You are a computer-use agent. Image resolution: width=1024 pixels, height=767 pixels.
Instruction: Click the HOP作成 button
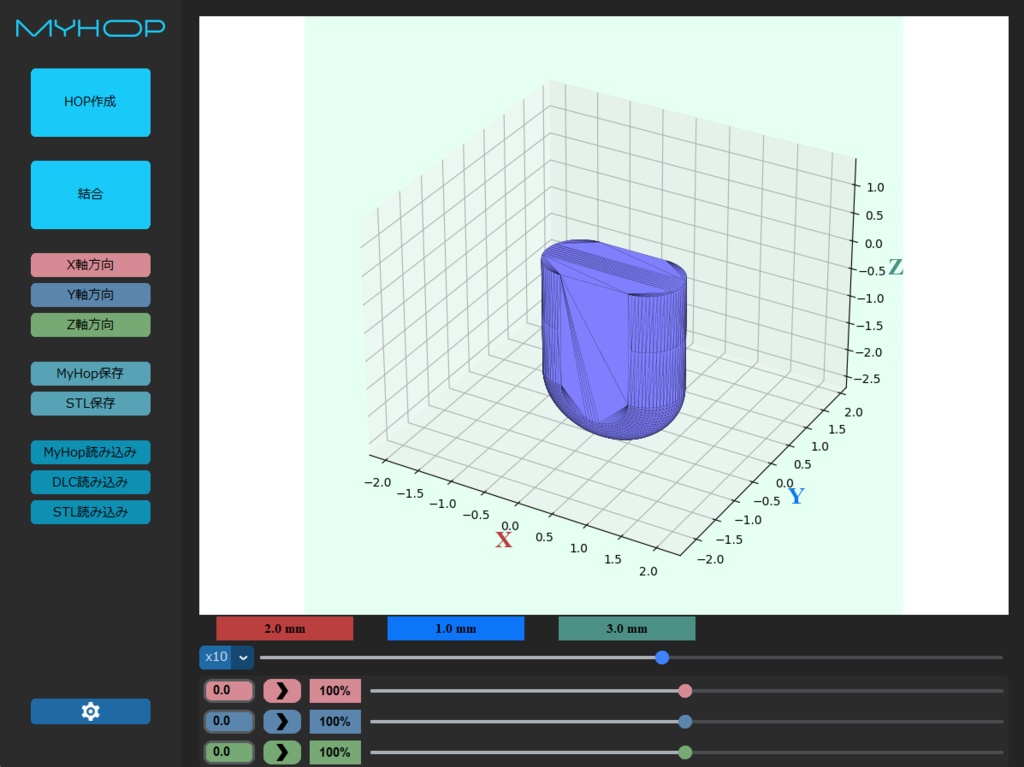[91, 103]
